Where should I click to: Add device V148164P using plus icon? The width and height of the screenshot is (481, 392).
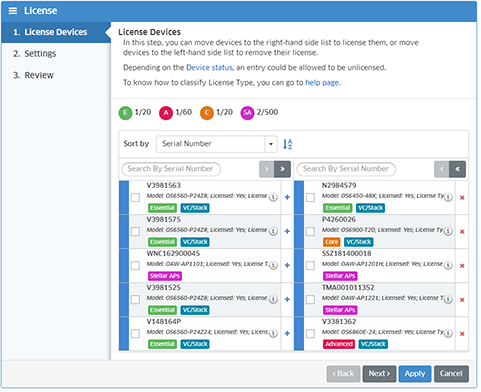(x=287, y=334)
